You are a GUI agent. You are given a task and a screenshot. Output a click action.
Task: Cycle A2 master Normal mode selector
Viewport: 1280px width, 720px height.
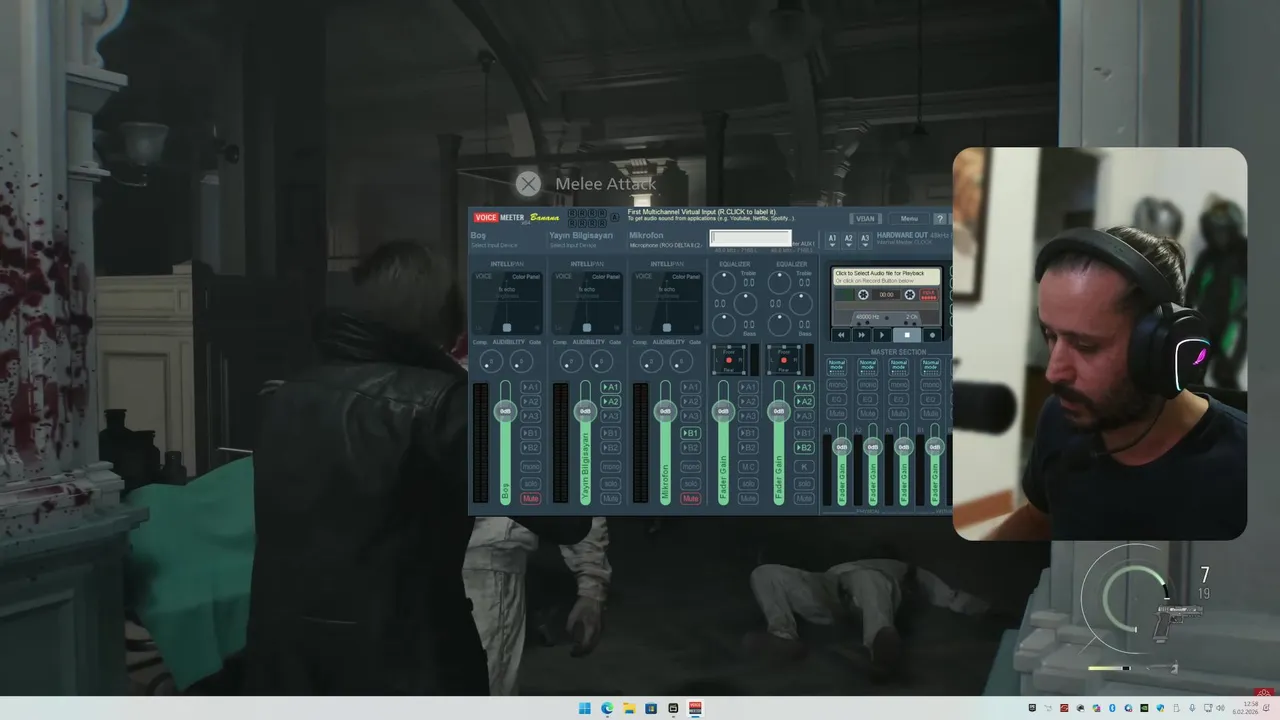(868, 366)
